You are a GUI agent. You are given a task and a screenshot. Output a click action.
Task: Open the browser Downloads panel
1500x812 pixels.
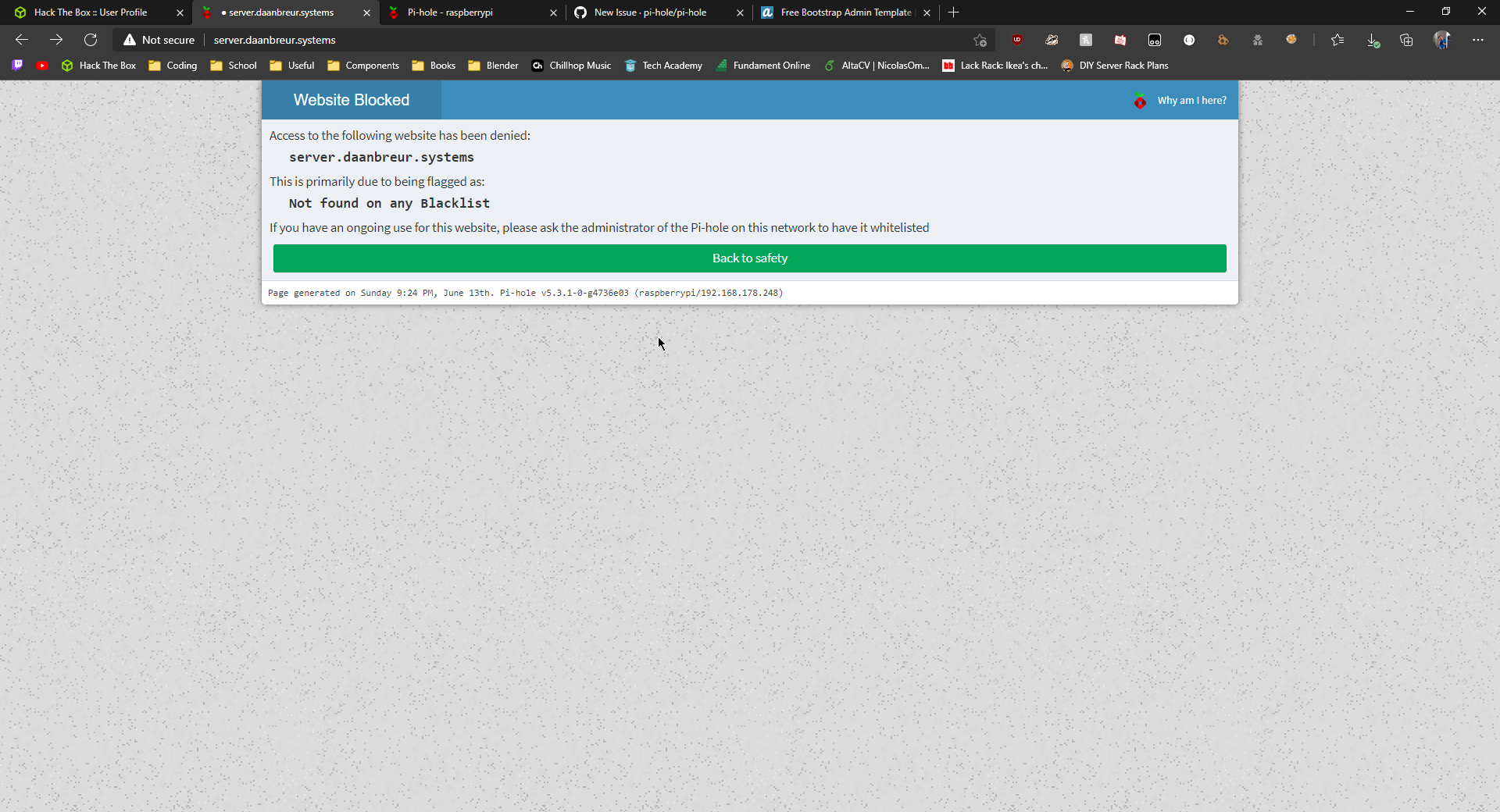pos(1373,39)
